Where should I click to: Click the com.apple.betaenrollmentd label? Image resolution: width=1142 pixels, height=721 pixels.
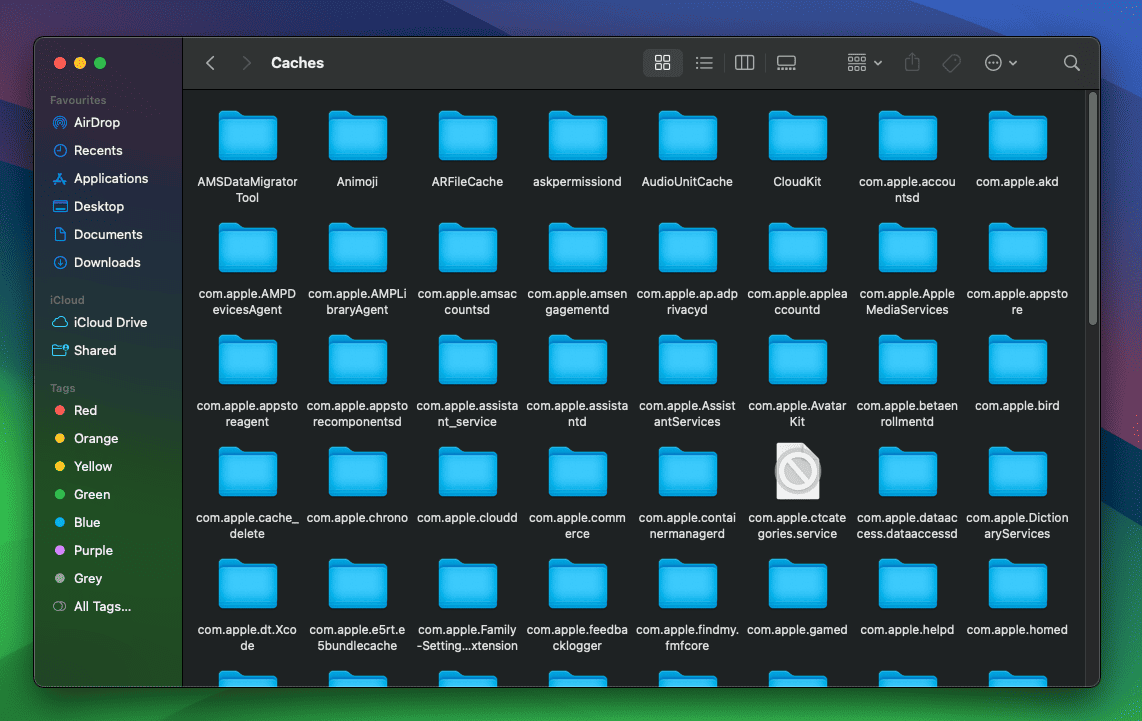[x=907, y=414]
